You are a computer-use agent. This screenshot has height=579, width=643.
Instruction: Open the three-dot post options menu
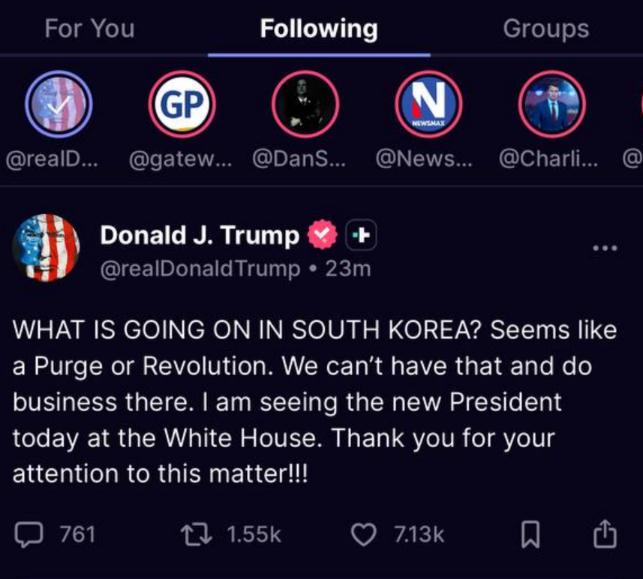[x=605, y=248]
